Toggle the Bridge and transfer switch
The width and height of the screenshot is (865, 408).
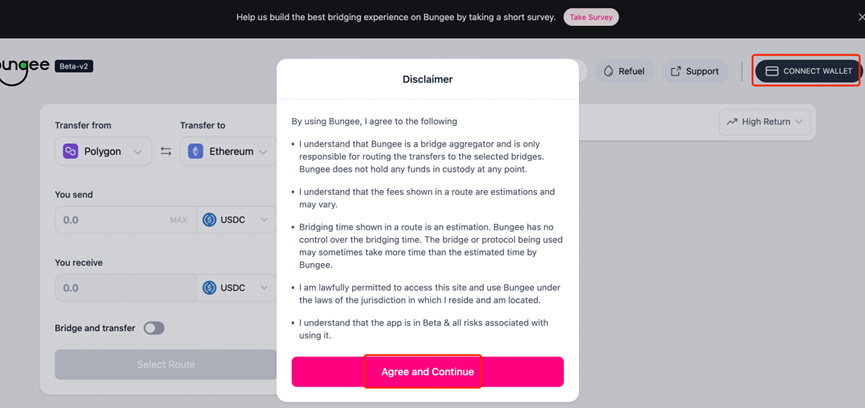point(154,328)
